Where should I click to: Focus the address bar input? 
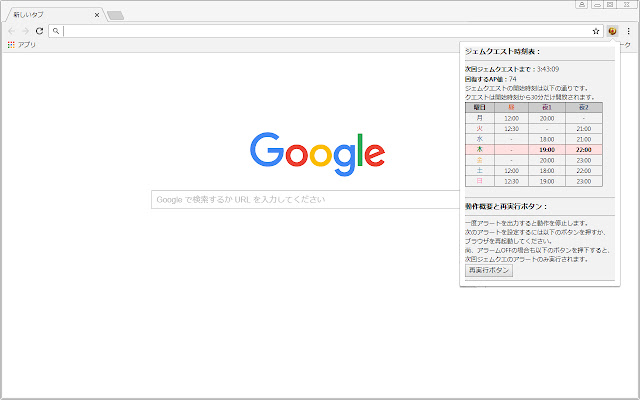[x=327, y=31]
